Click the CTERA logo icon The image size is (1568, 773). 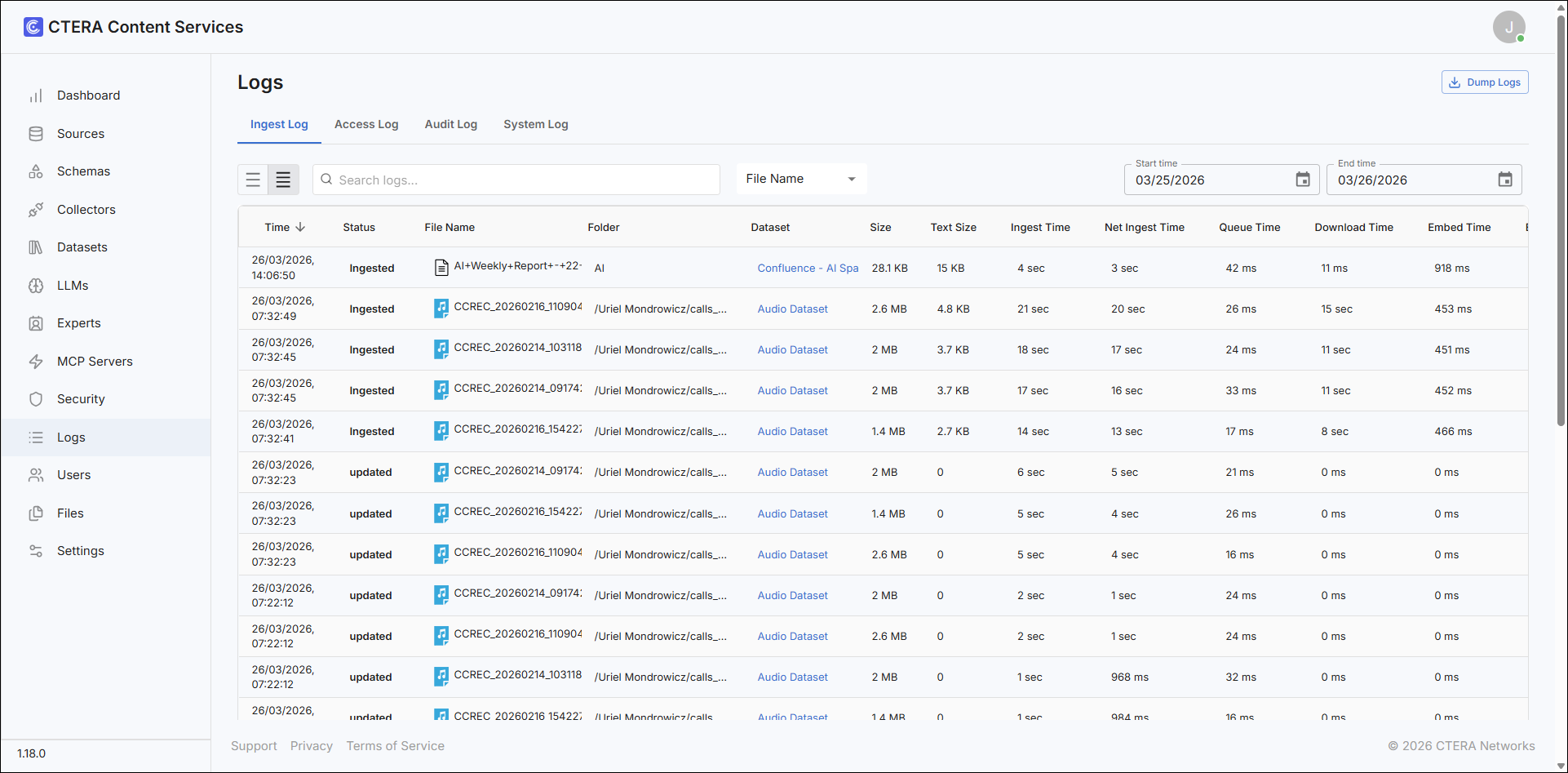[33, 27]
